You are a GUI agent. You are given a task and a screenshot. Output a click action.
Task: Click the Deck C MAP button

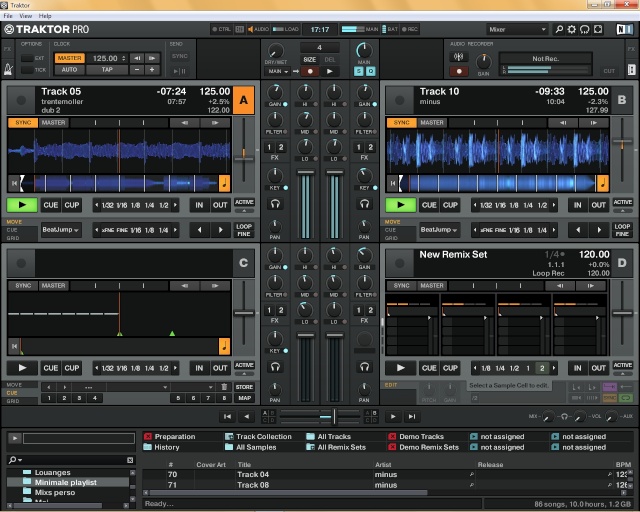[x=244, y=398]
